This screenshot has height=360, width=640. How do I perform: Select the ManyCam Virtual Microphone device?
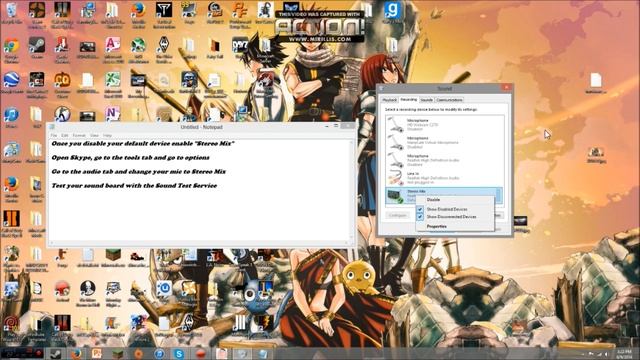coord(444,142)
